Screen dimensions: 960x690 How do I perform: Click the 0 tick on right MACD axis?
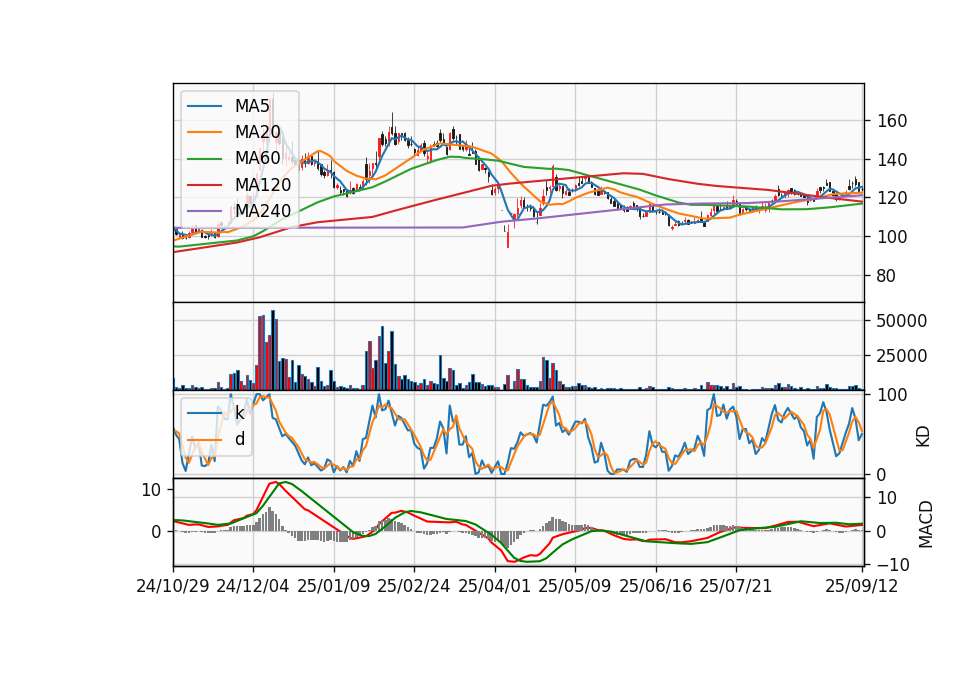click(x=882, y=532)
